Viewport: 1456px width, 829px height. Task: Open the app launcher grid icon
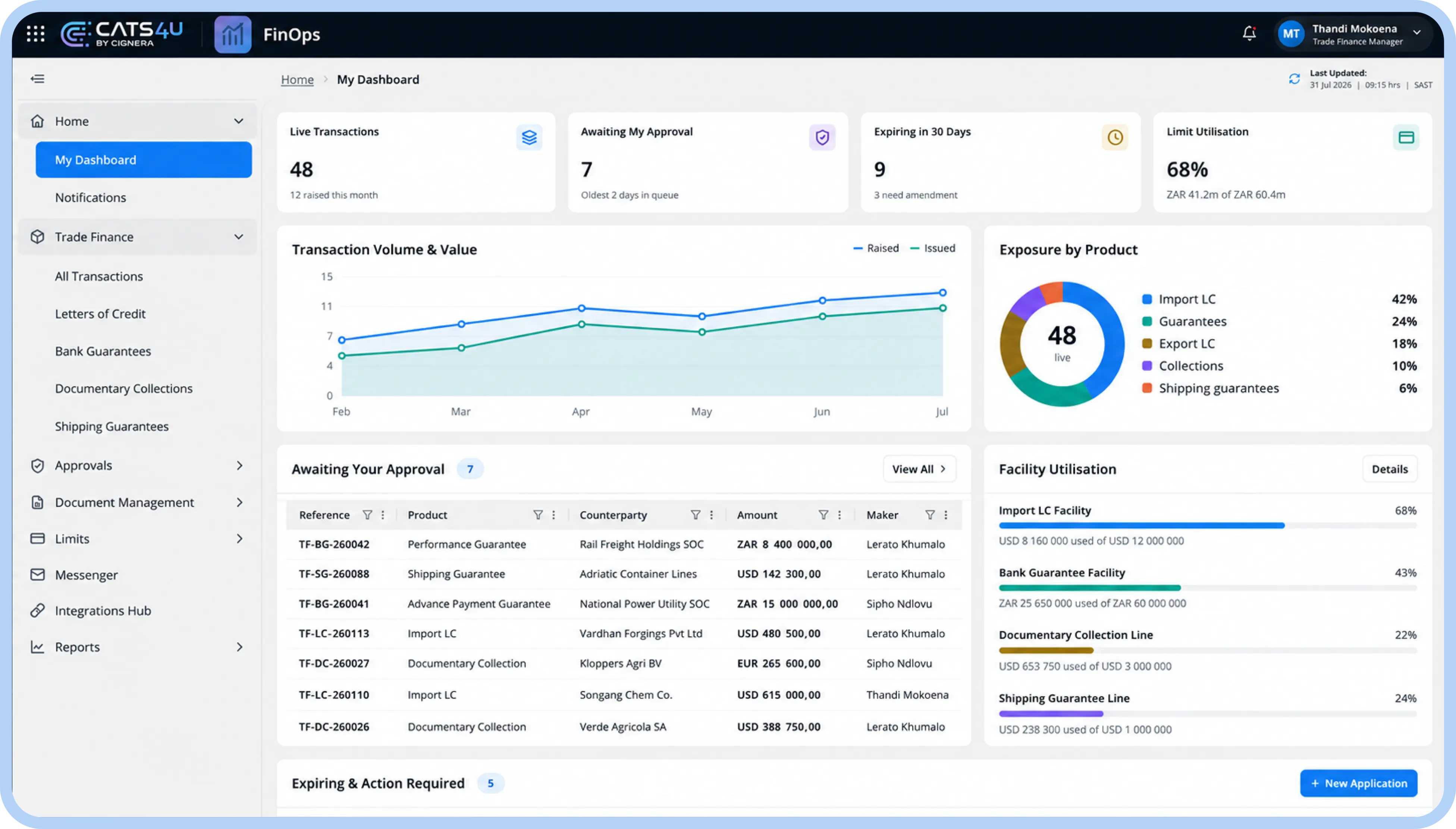click(35, 34)
